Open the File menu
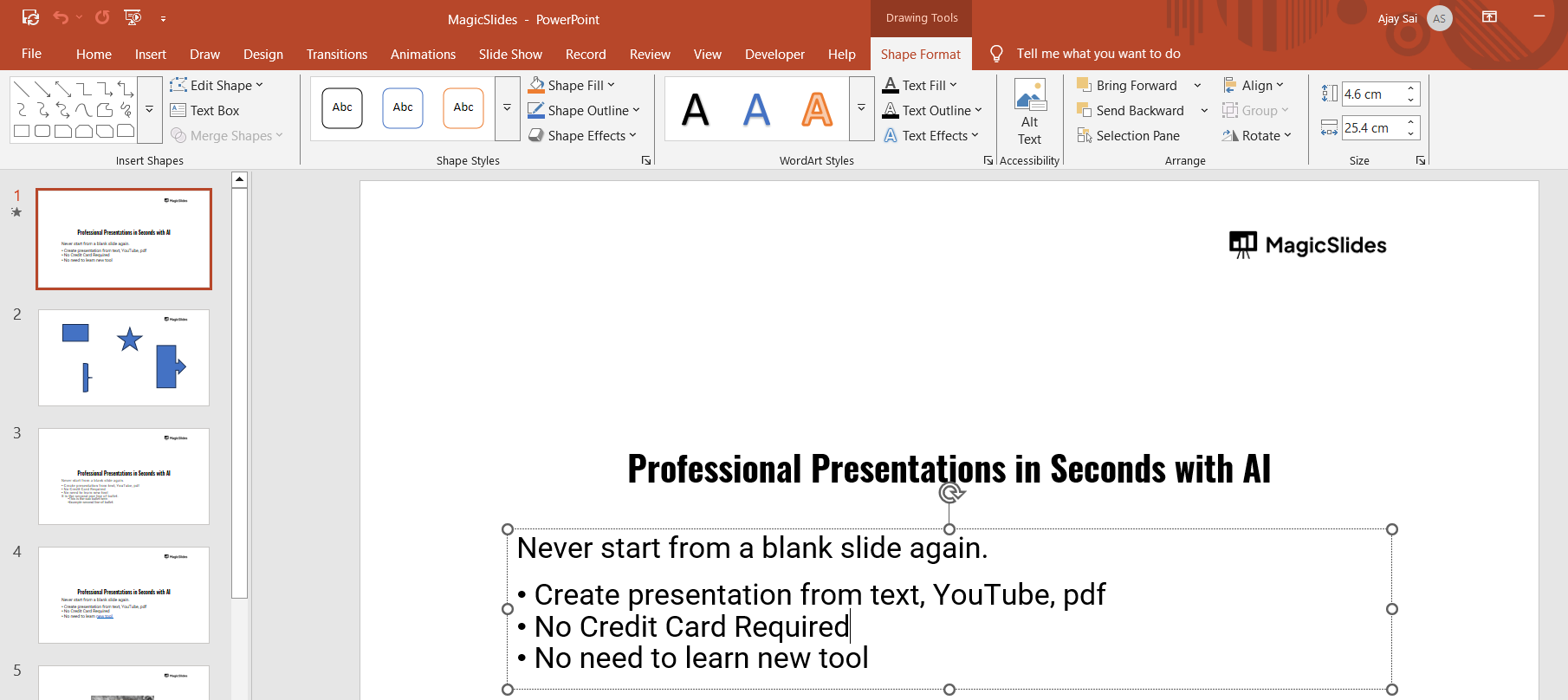 click(32, 54)
